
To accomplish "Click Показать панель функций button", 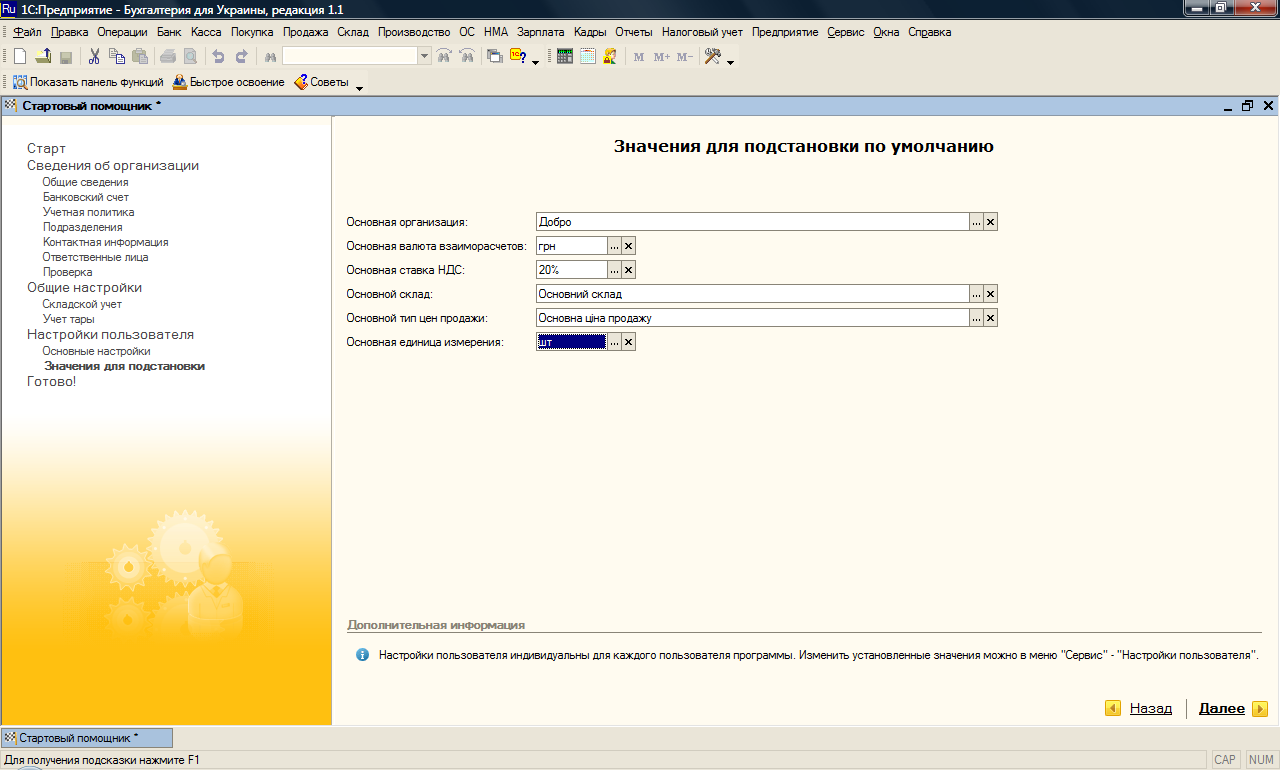I will (88, 82).
